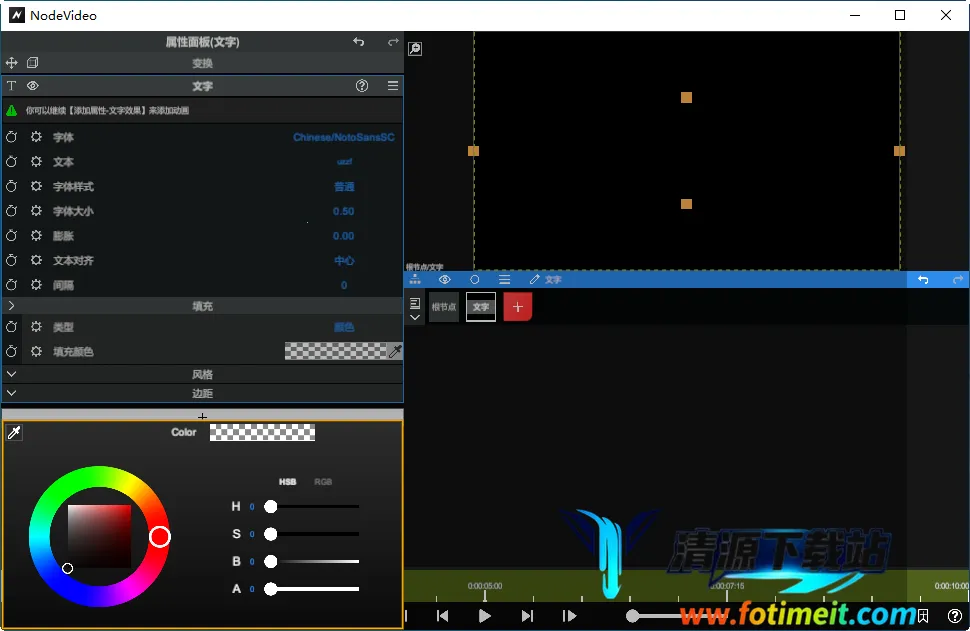Screen dimensions: 970x631
Task: Select the 文字 node tab
Action: 481,307
